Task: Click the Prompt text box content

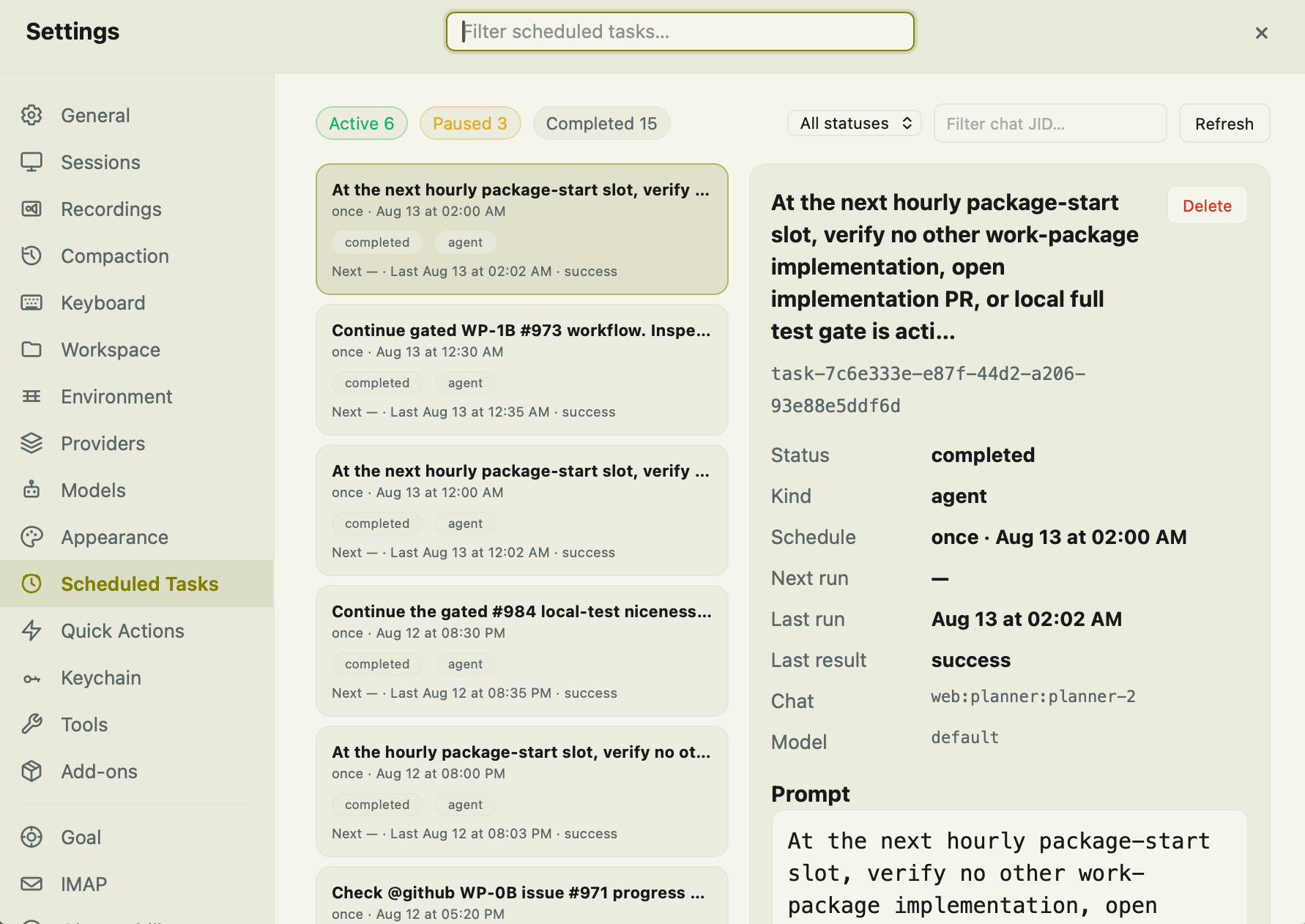Action: click(x=1009, y=868)
